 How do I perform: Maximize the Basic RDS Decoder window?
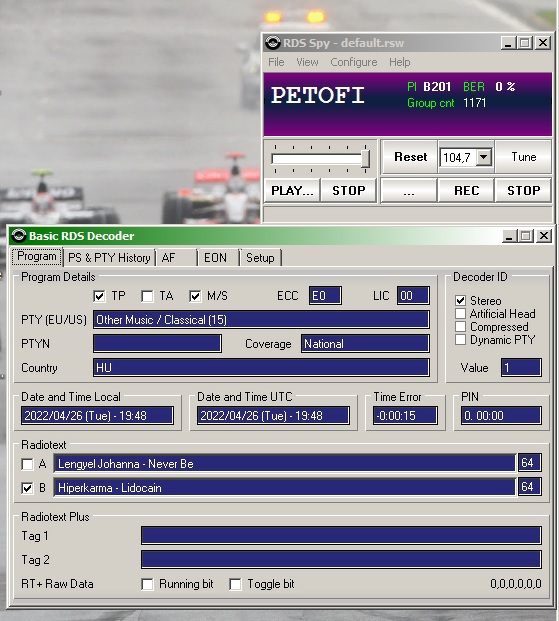coord(526,236)
